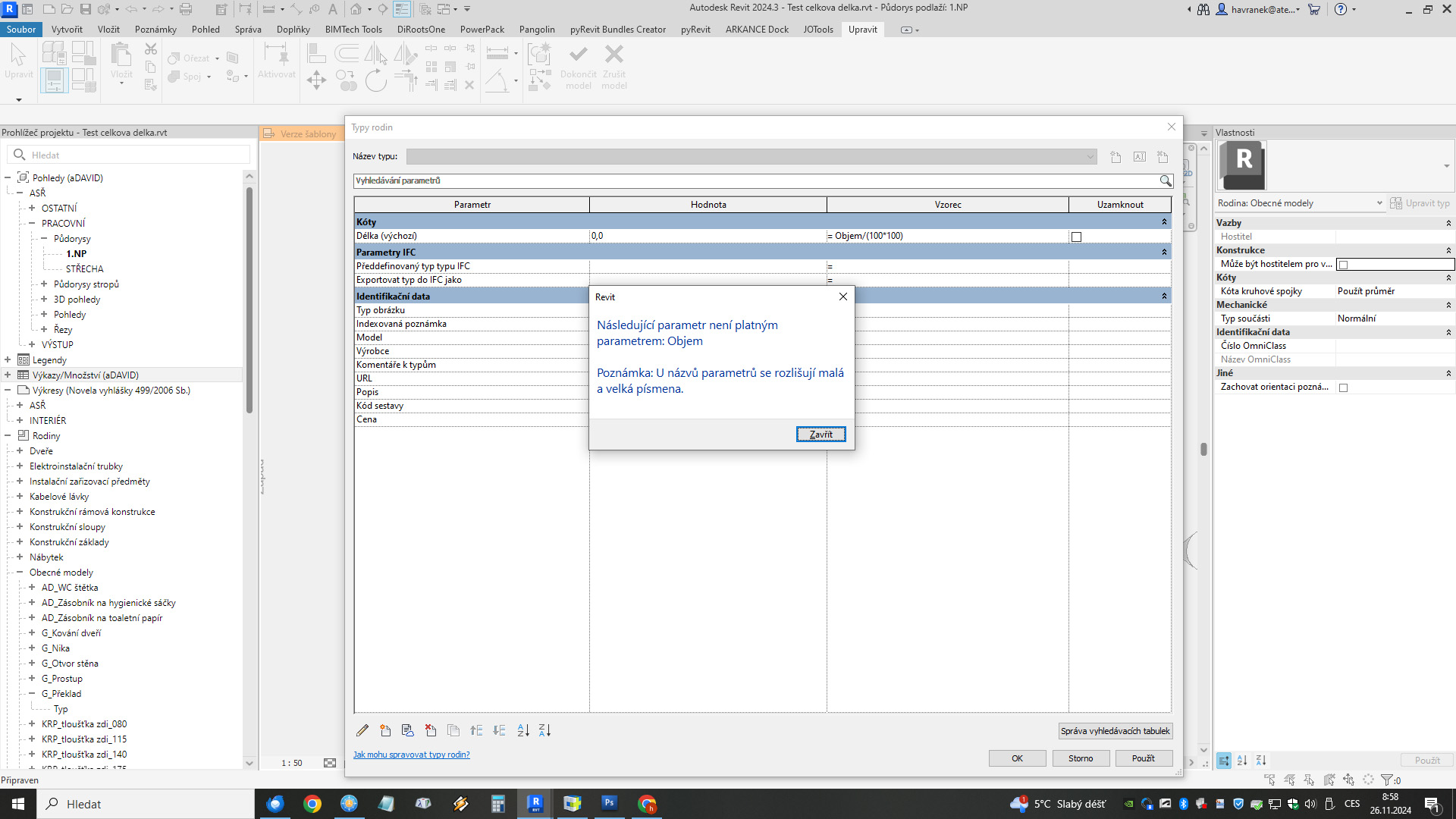Click the delete parameter icon
1456x819 pixels.
(431, 730)
